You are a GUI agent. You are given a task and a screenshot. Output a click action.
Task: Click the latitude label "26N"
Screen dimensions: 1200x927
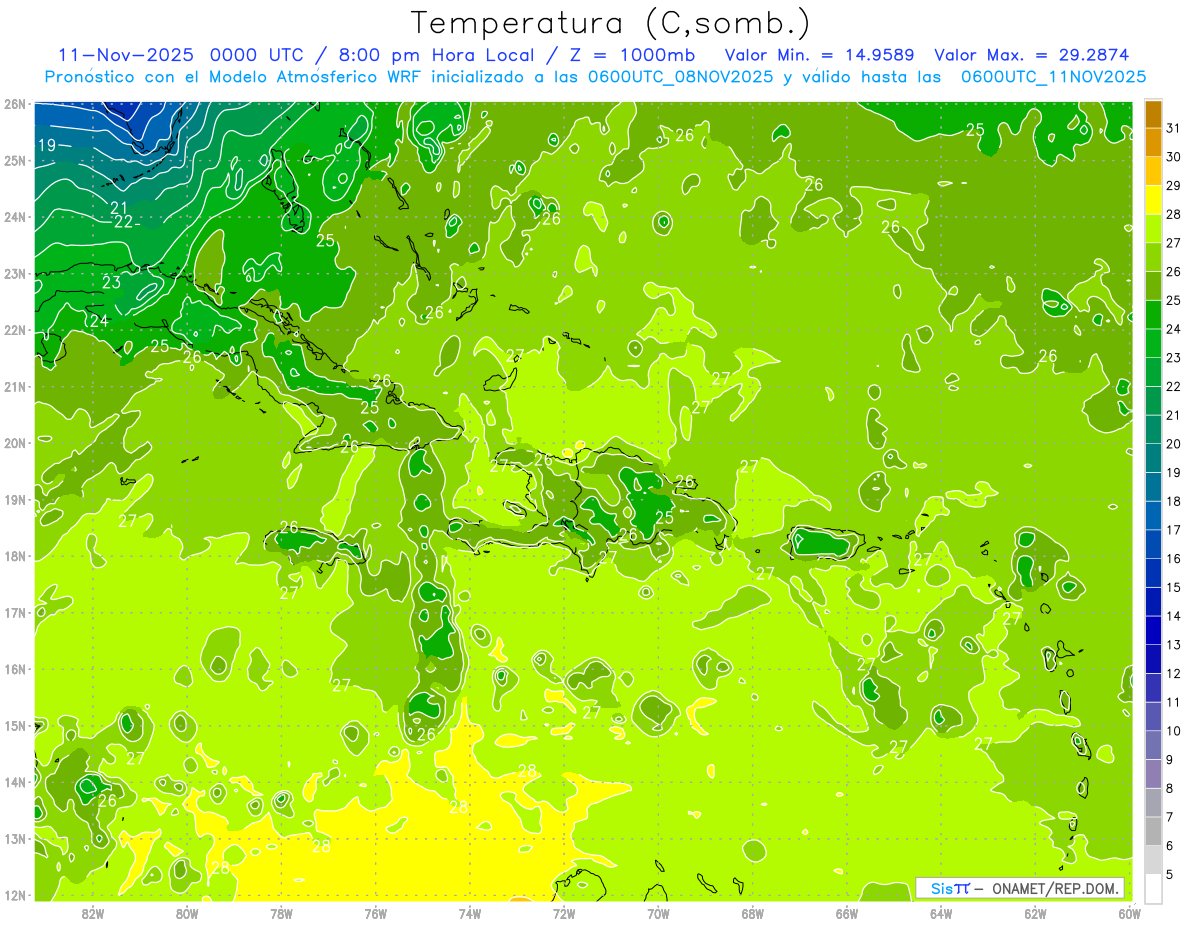[x=15, y=104]
